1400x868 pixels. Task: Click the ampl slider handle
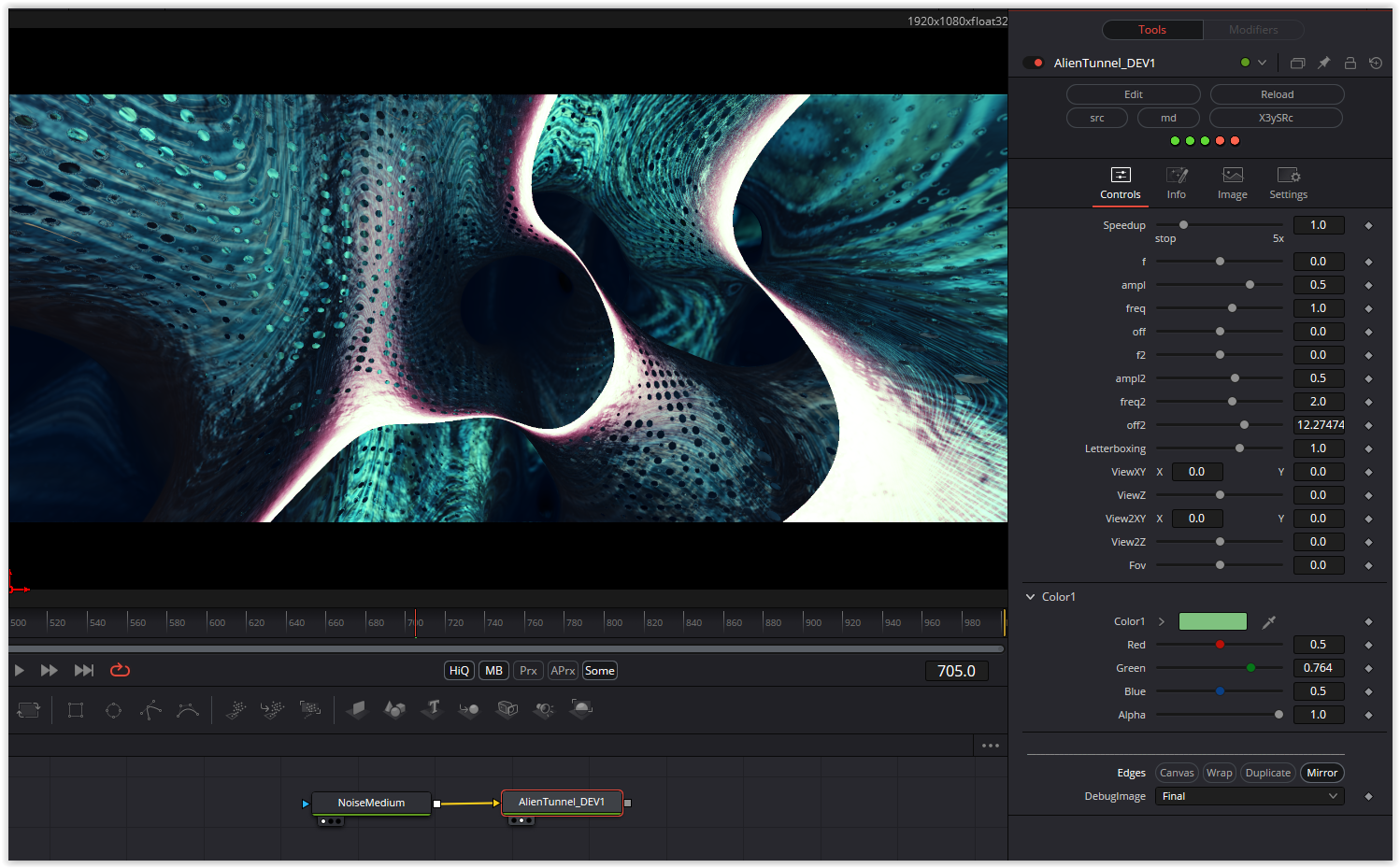coord(1250,285)
